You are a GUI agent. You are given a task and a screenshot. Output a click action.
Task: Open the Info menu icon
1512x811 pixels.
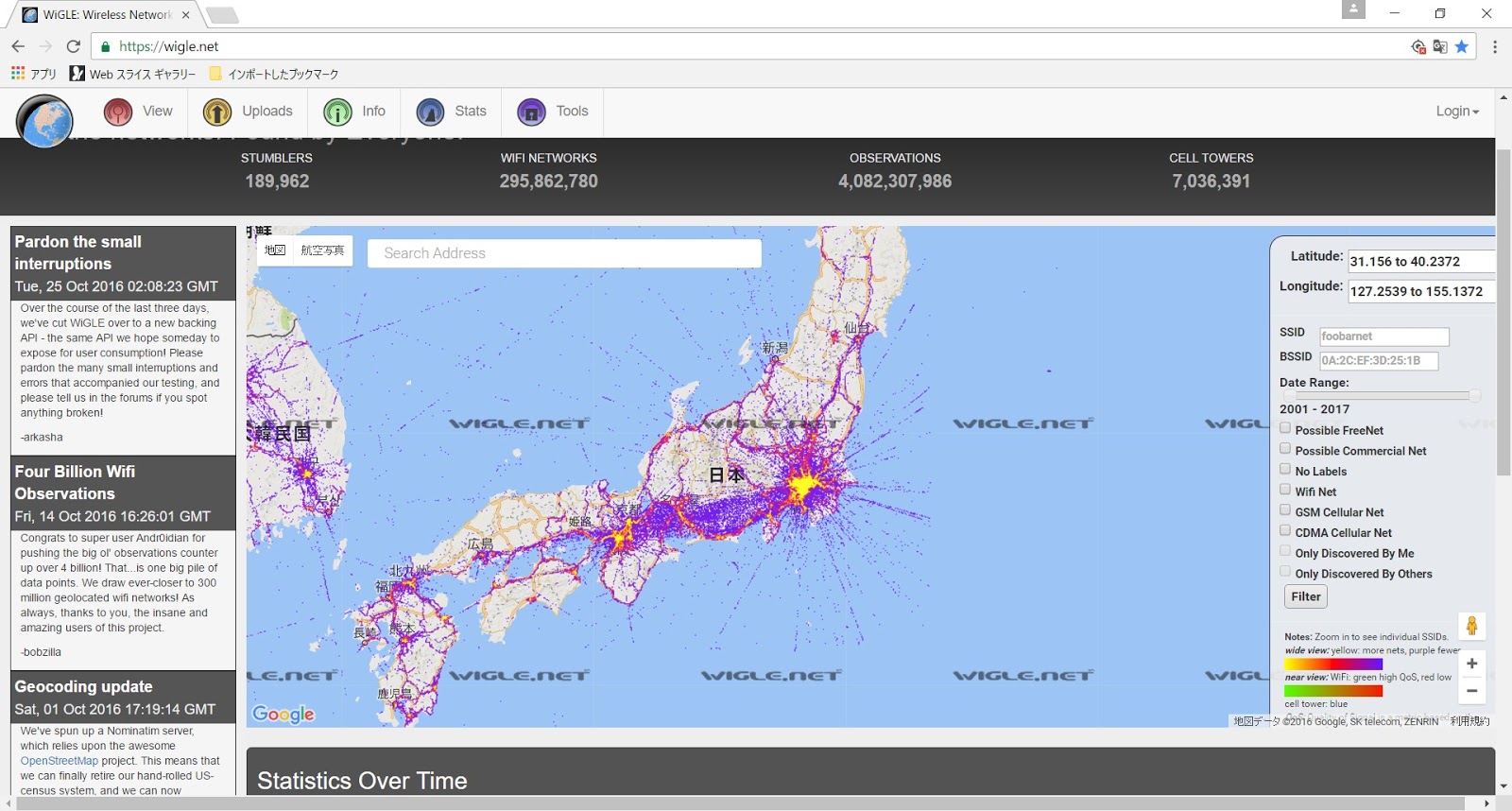[x=337, y=112]
